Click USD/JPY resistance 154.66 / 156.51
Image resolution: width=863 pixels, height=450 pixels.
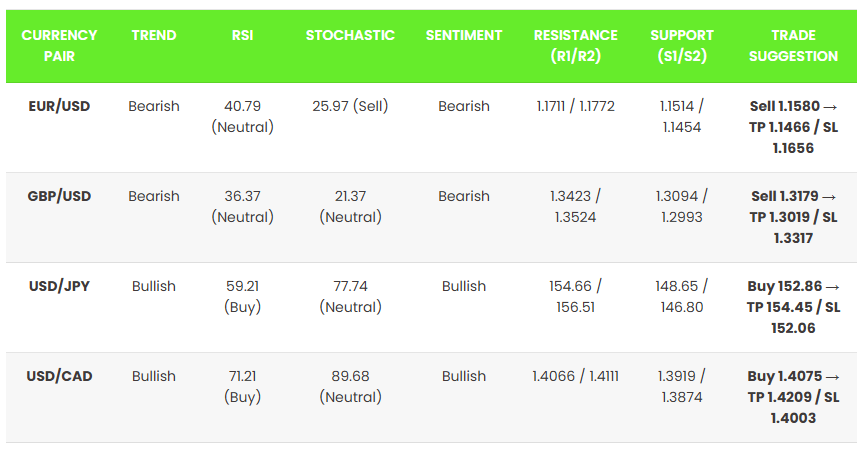pyautogui.click(x=576, y=296)
